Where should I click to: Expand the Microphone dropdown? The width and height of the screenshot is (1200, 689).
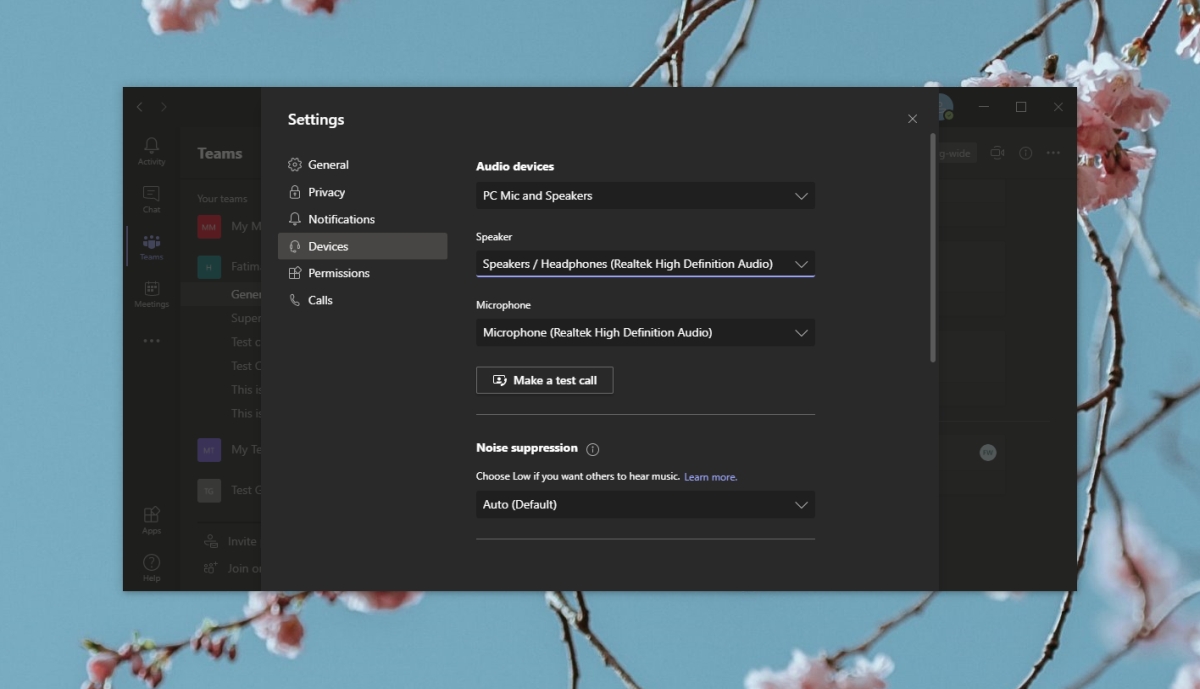645,333
